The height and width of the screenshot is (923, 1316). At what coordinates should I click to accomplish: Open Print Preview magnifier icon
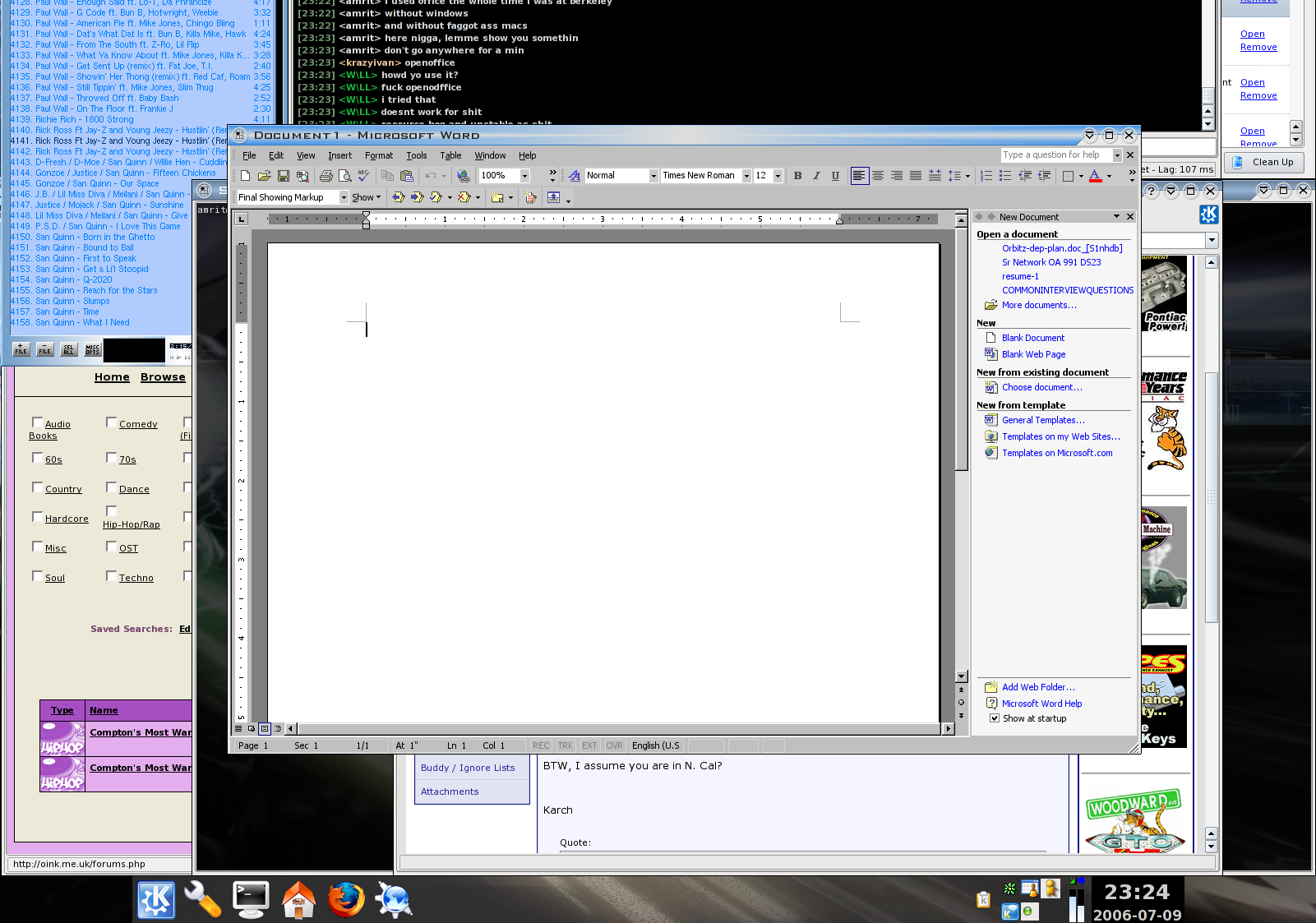pyautogui.click(x=345, y=176)
